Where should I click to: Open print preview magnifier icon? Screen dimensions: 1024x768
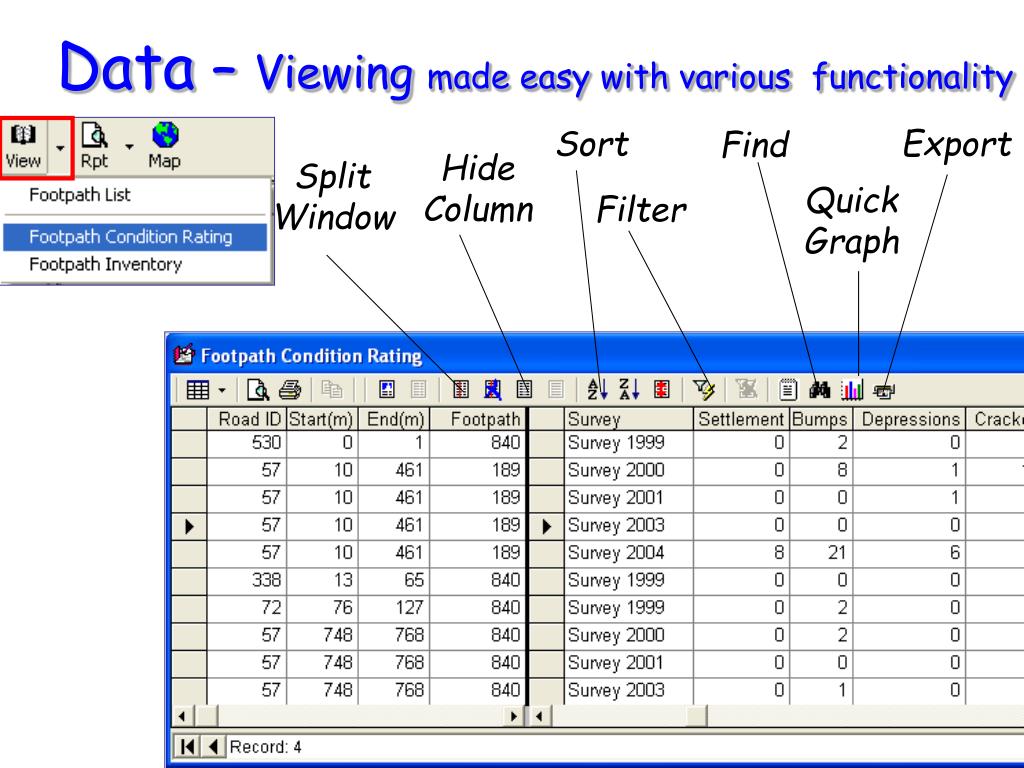coord(254,387)
